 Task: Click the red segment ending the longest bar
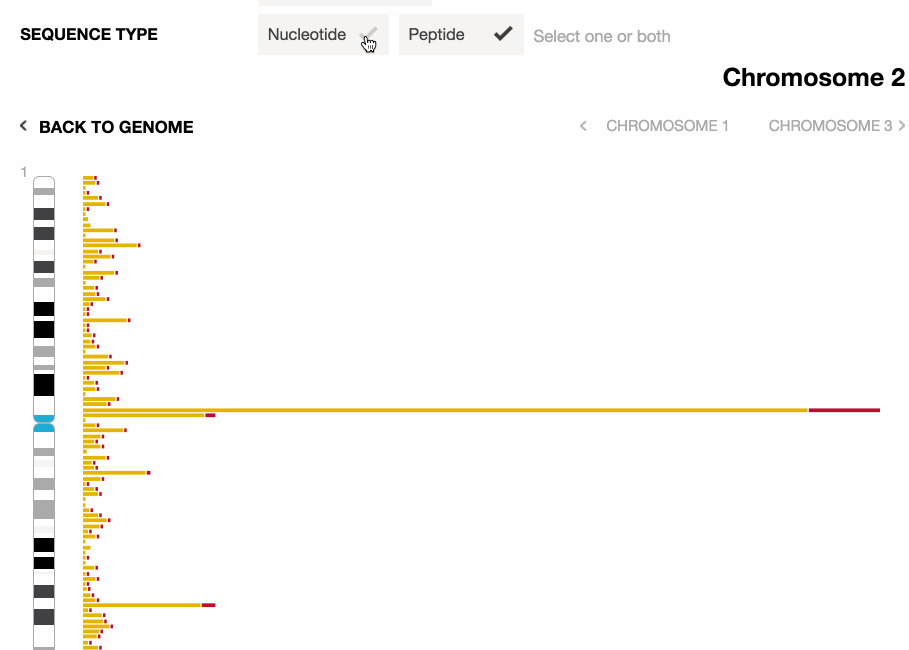point(844,410)
